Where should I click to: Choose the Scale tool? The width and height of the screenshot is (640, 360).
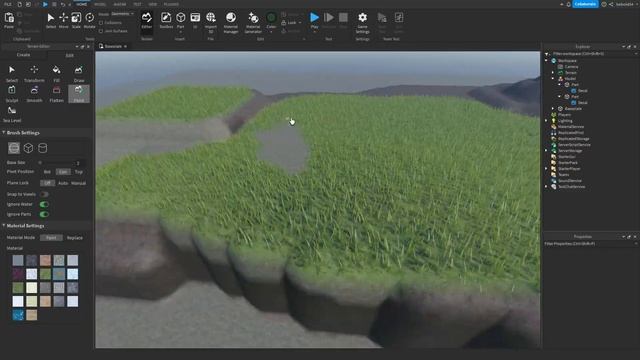76,20
